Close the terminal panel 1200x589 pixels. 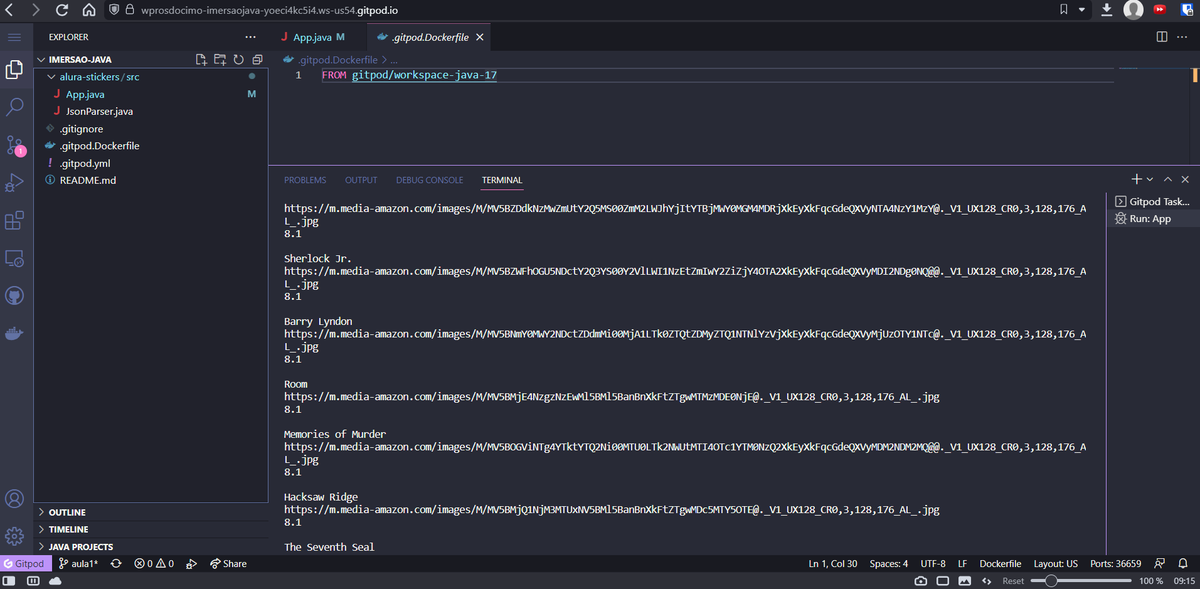coord(1185,179)
